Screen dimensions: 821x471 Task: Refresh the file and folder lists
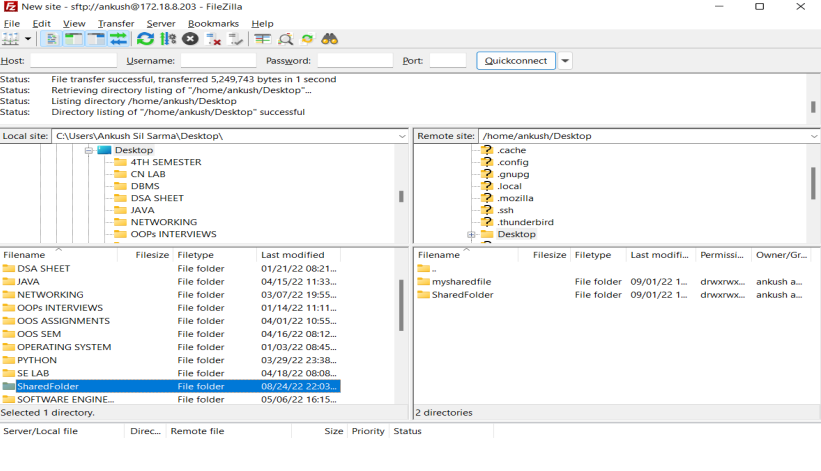[x=146, y=39]
